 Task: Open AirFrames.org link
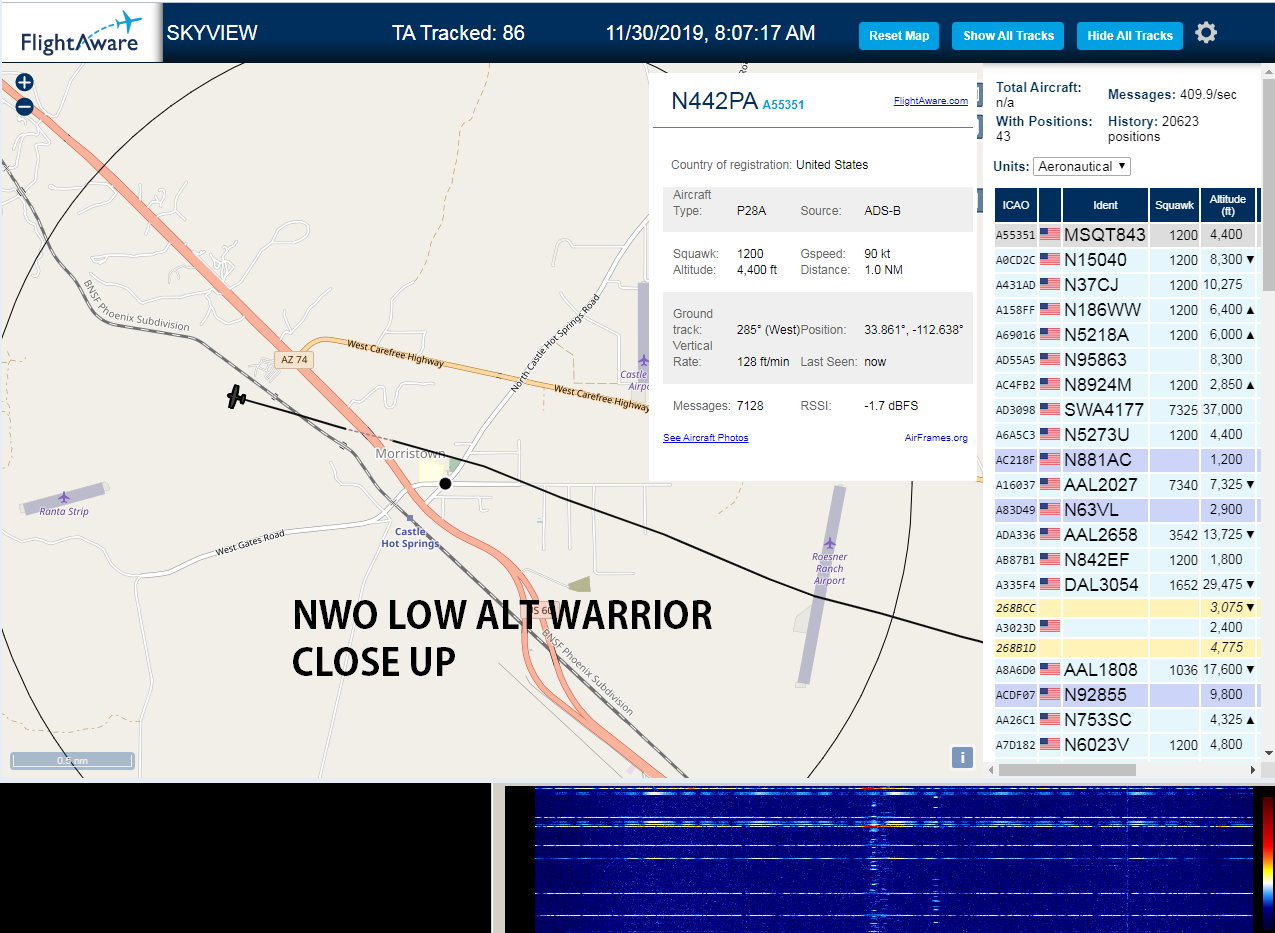(x=936, y=438)
